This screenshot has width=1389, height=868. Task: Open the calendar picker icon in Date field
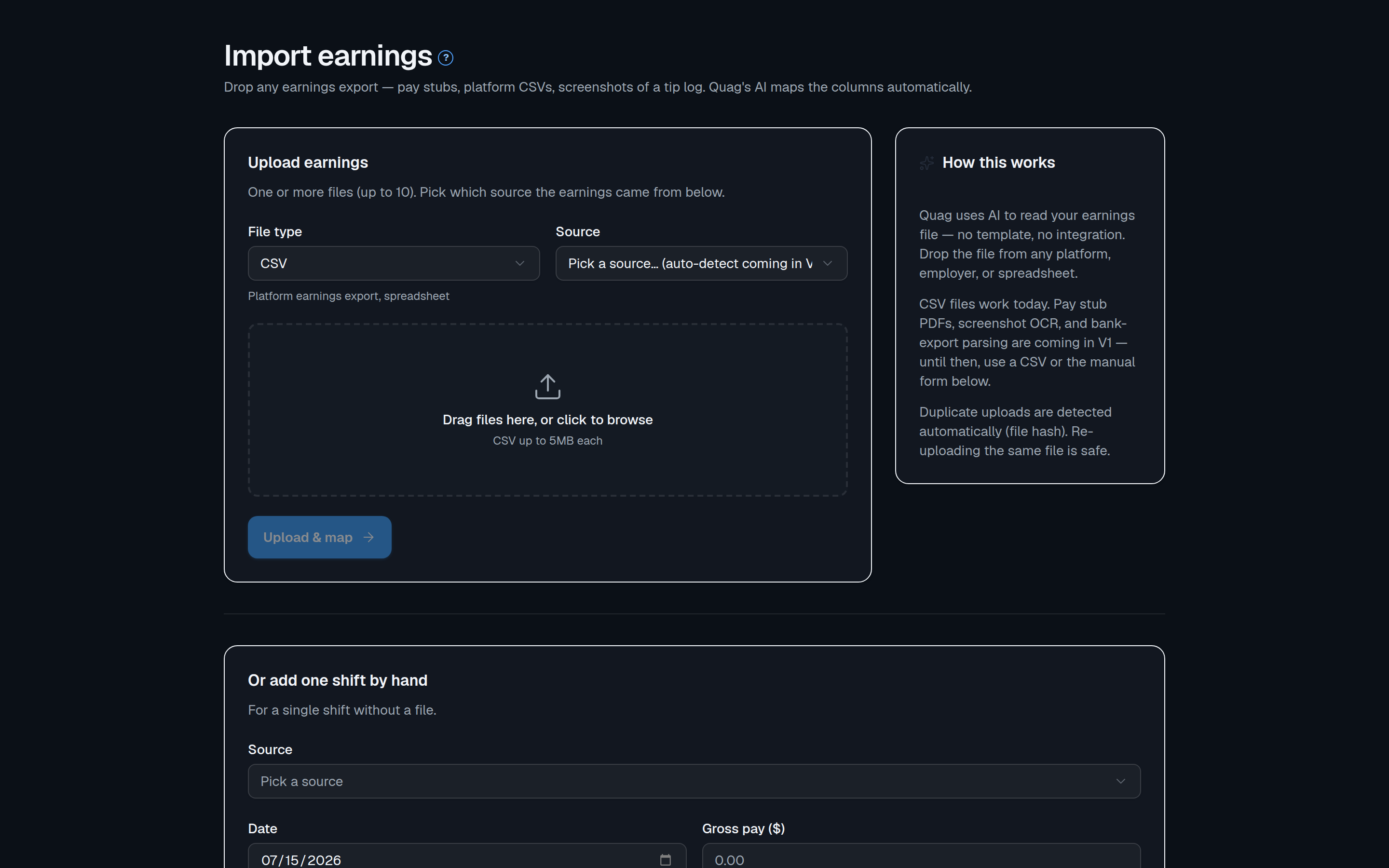[665, 859]
